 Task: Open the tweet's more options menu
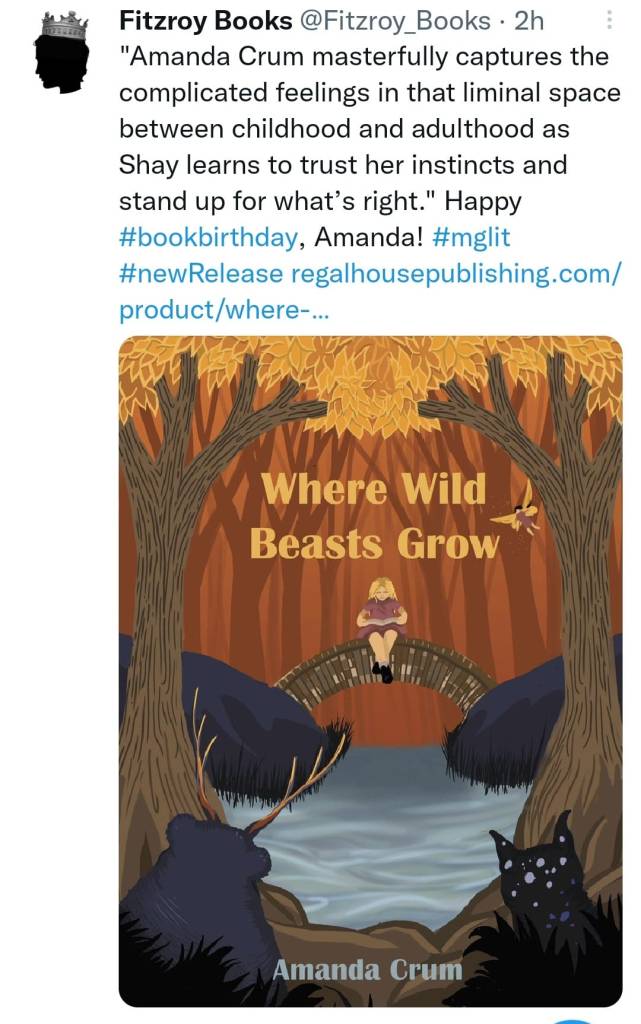[x=610, y=20]
